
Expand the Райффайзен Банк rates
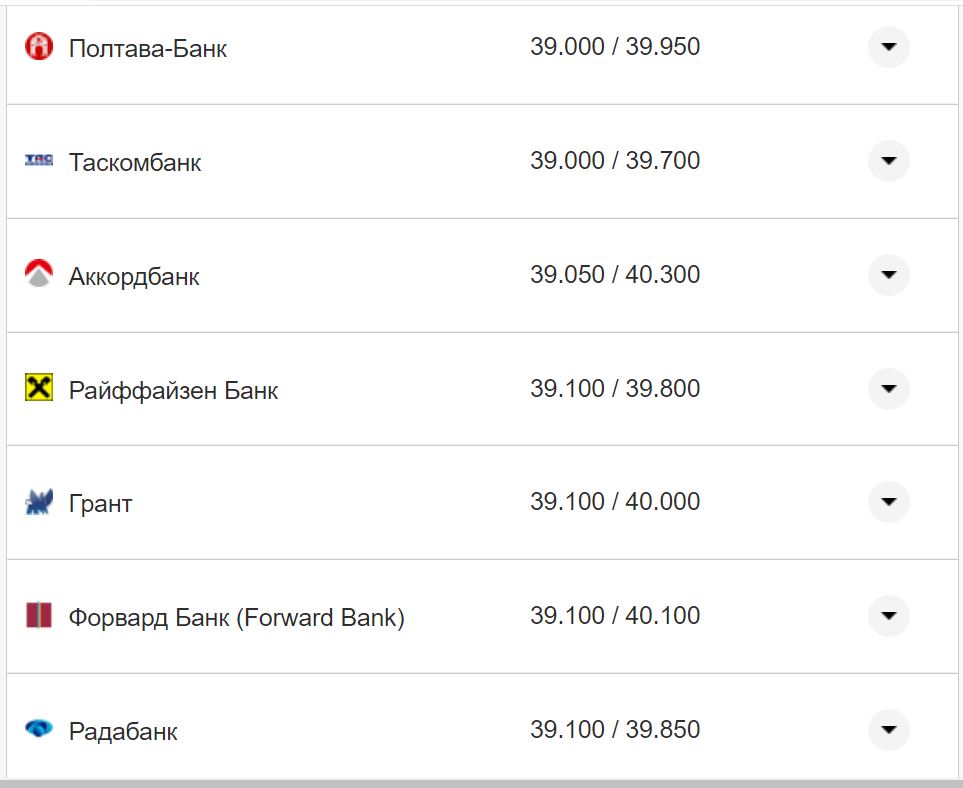pyautogui.click(x=888, y=388)
